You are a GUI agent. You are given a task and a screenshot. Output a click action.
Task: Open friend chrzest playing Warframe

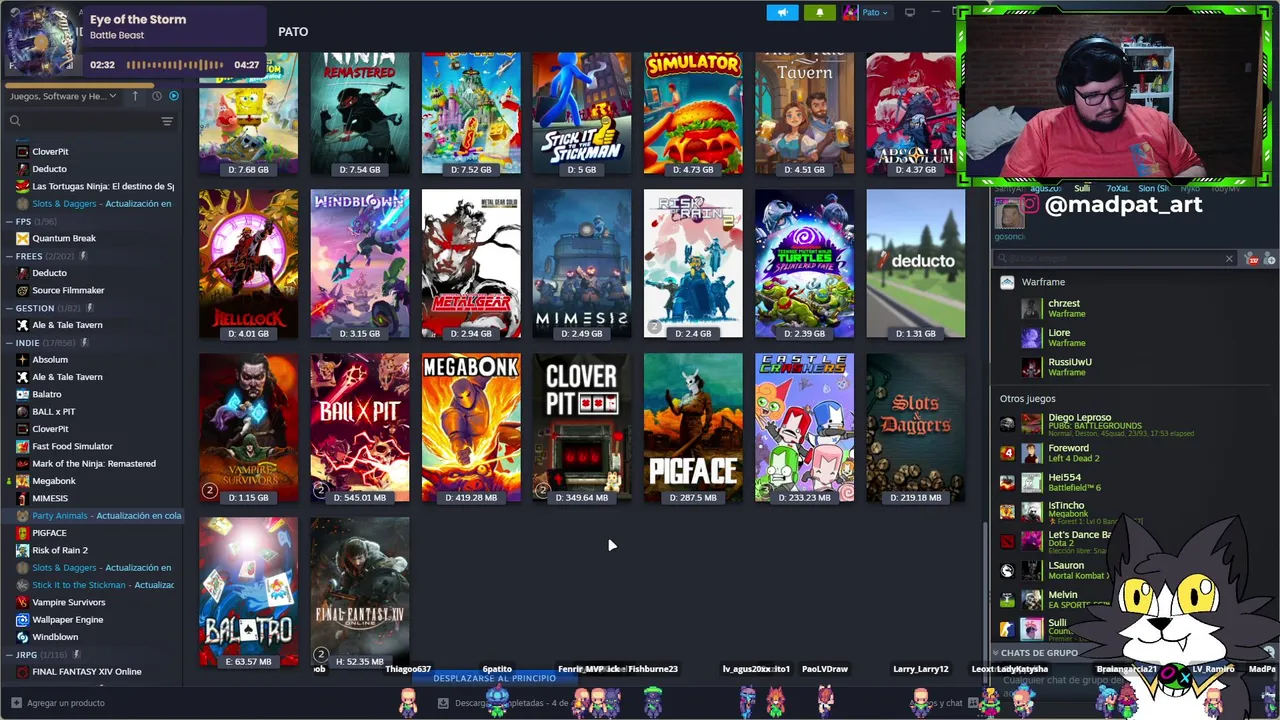(x=1065, y=308)
